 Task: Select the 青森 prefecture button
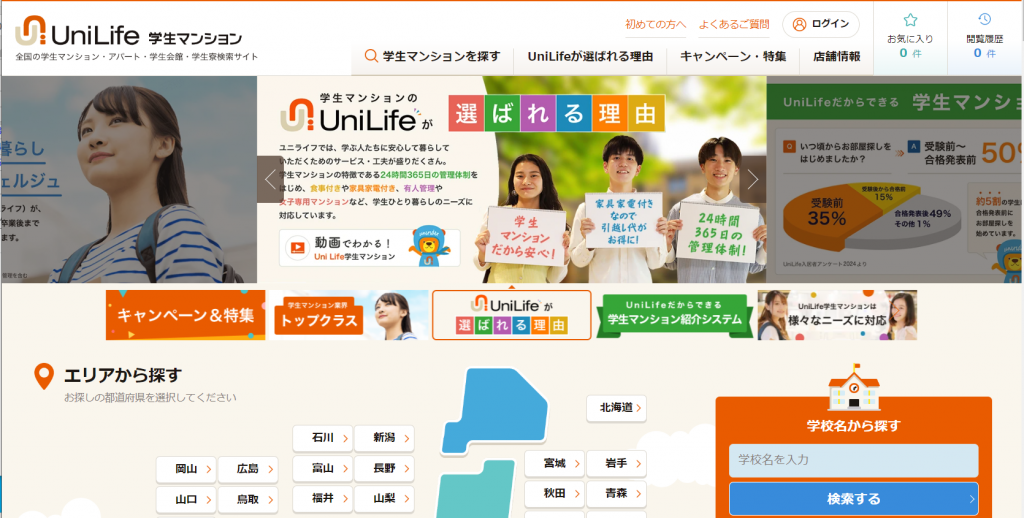[616, 494]
